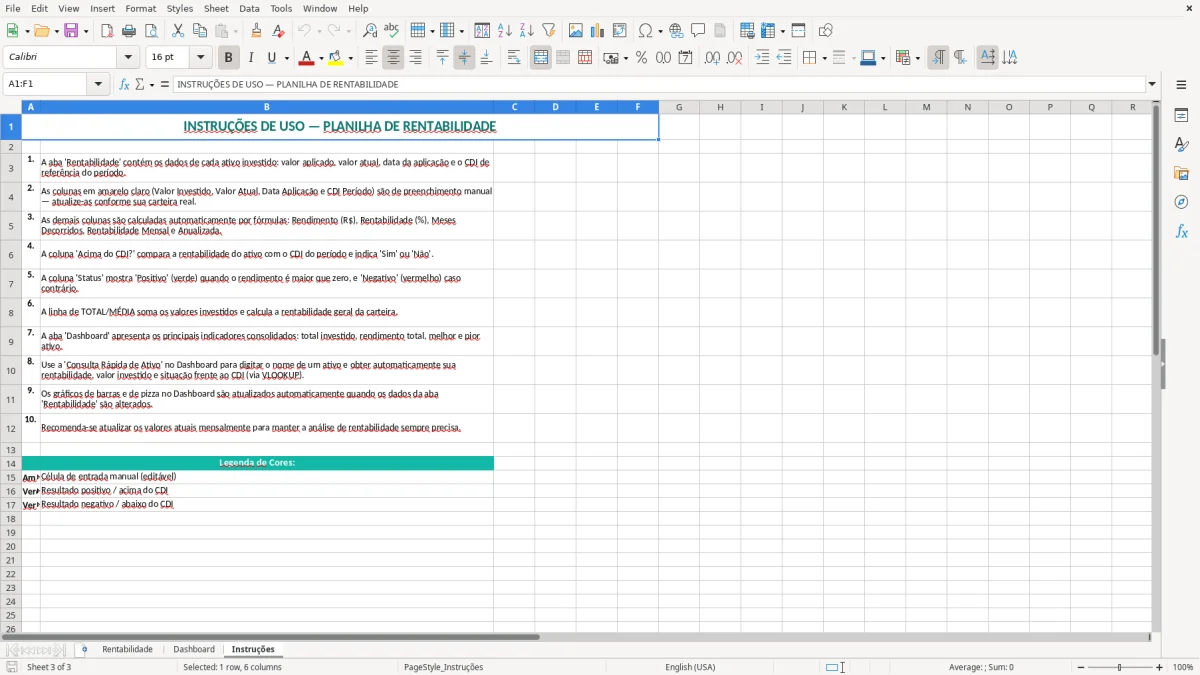1200x675 pixels.
Task: Toggle align left
Action: pos(371,58)
